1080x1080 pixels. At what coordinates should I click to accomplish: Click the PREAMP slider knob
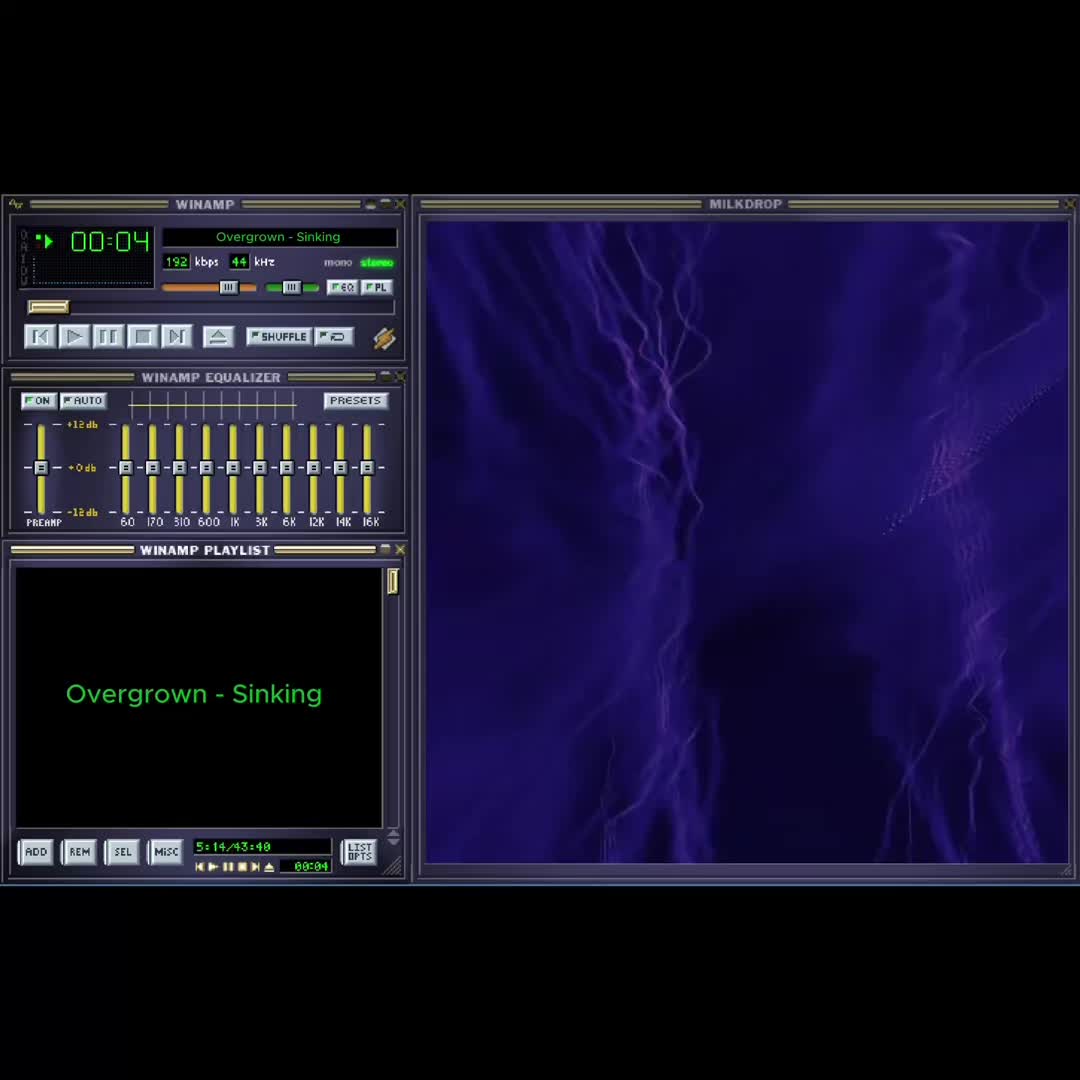pos(41,468)
